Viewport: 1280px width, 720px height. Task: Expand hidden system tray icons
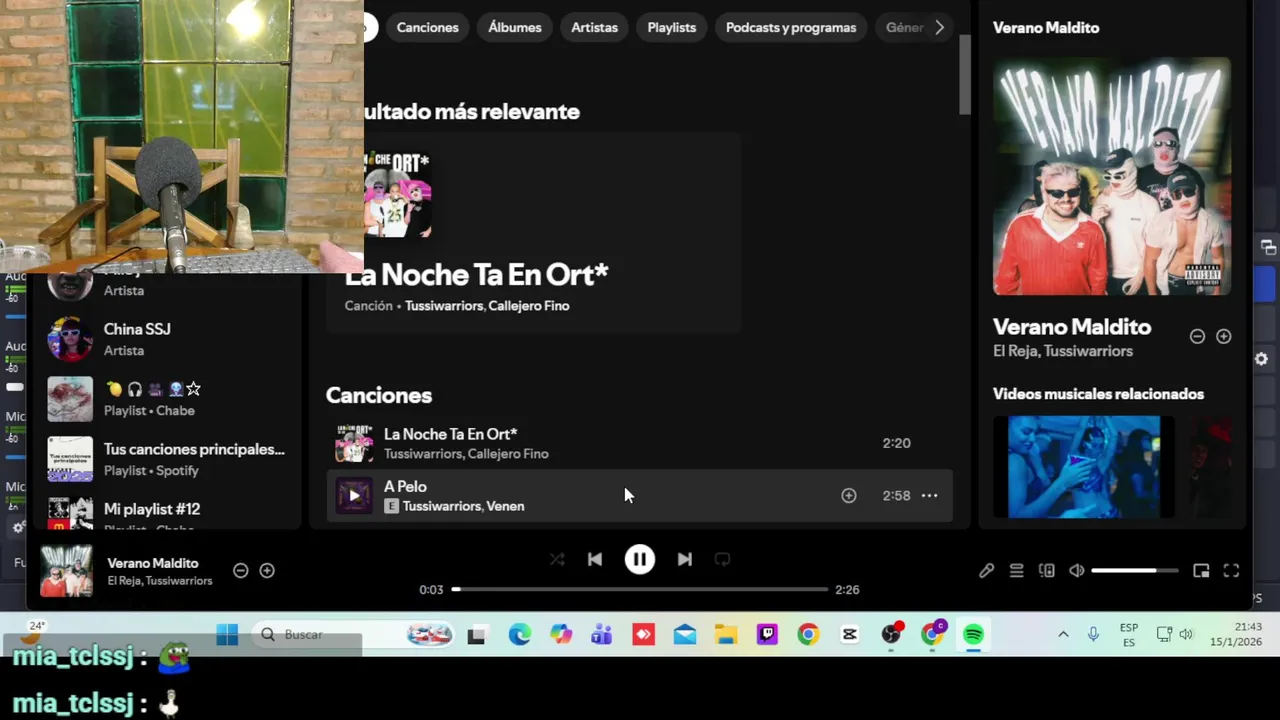(x=1063, y=634)
